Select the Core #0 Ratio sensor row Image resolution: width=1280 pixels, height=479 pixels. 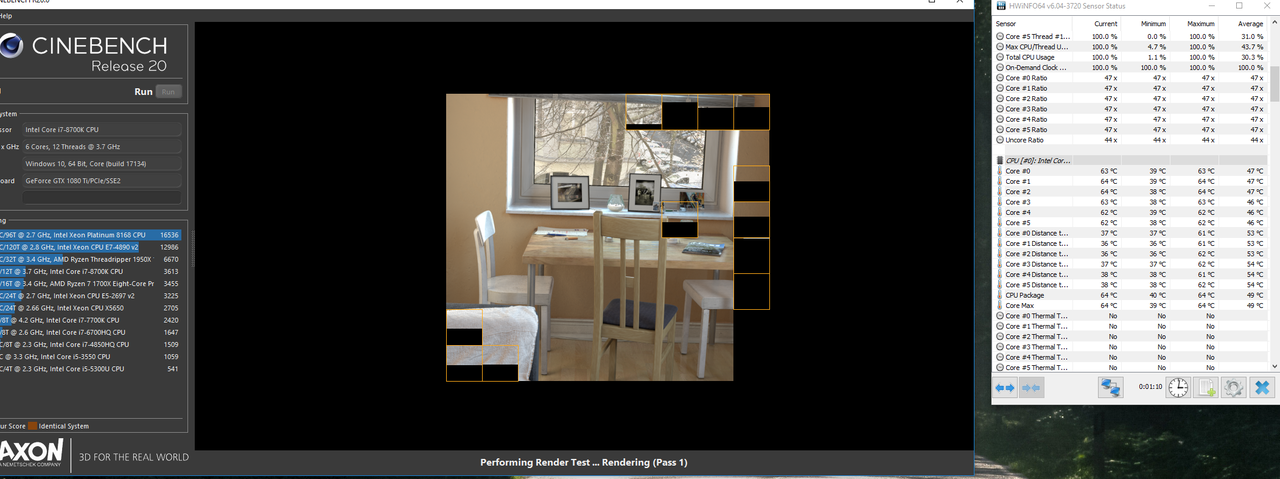1130,78
